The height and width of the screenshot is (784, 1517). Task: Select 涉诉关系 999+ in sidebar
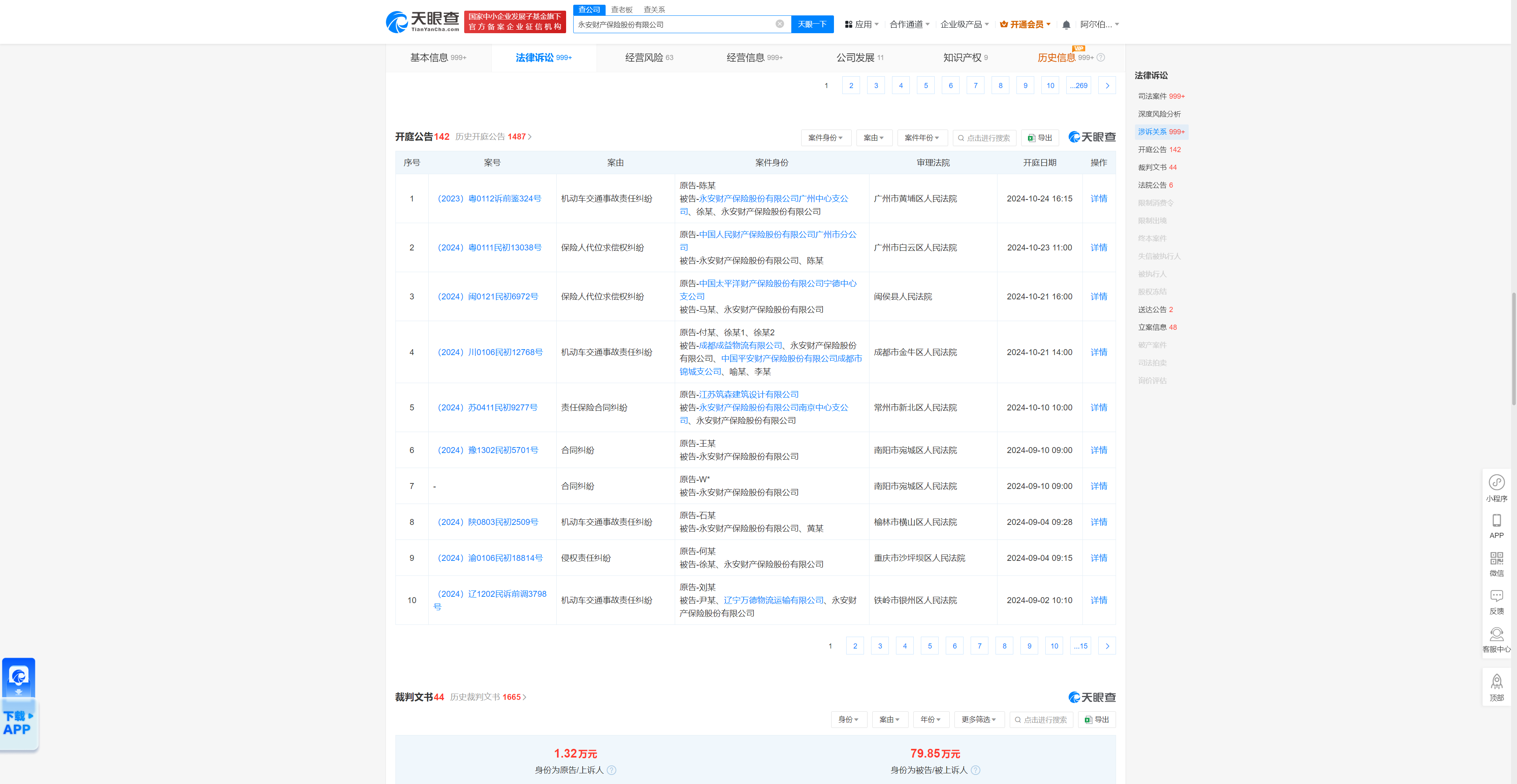coord(1161,132)
